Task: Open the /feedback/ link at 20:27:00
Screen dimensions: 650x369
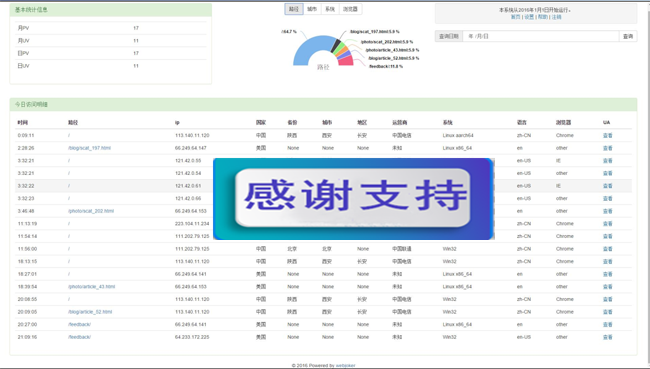Action: (80, 324)
